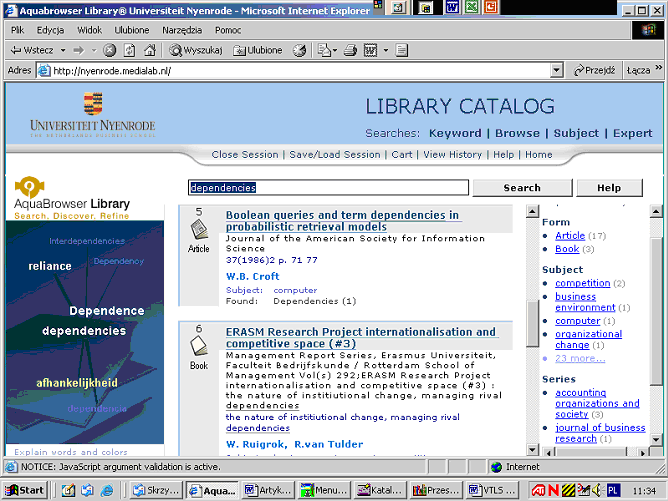
Task: Click the Windows Start button
Action: pyautogui.click(x=26, y=490)
